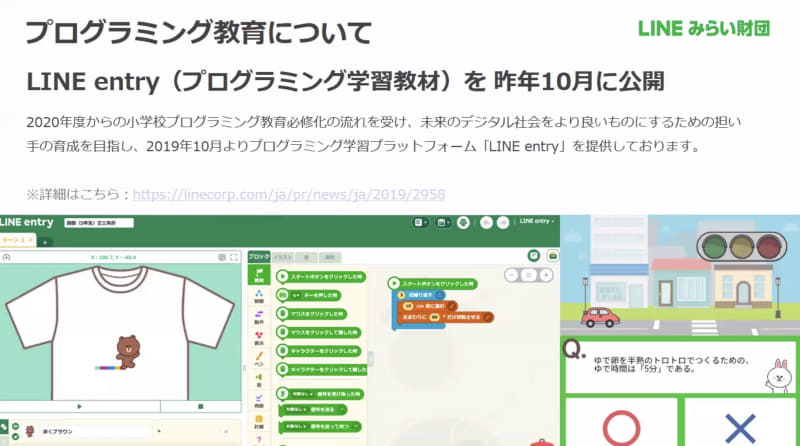Reset the block workspace zoom
This screenshot has width=800, height=446.
click(x=529, y=276)
